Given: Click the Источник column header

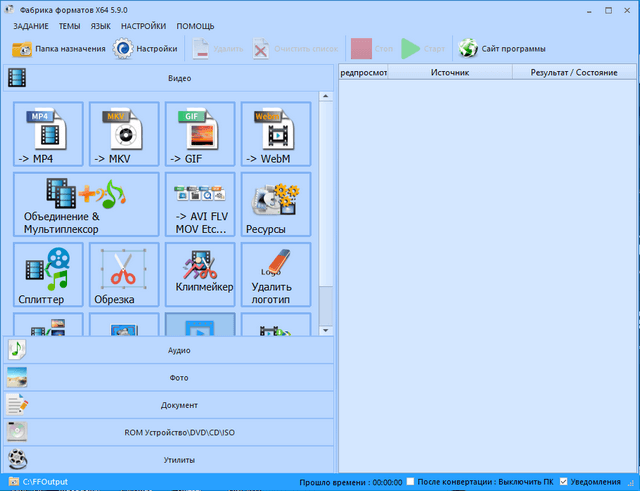Looking at the screenshot, I should click(450, 73).
